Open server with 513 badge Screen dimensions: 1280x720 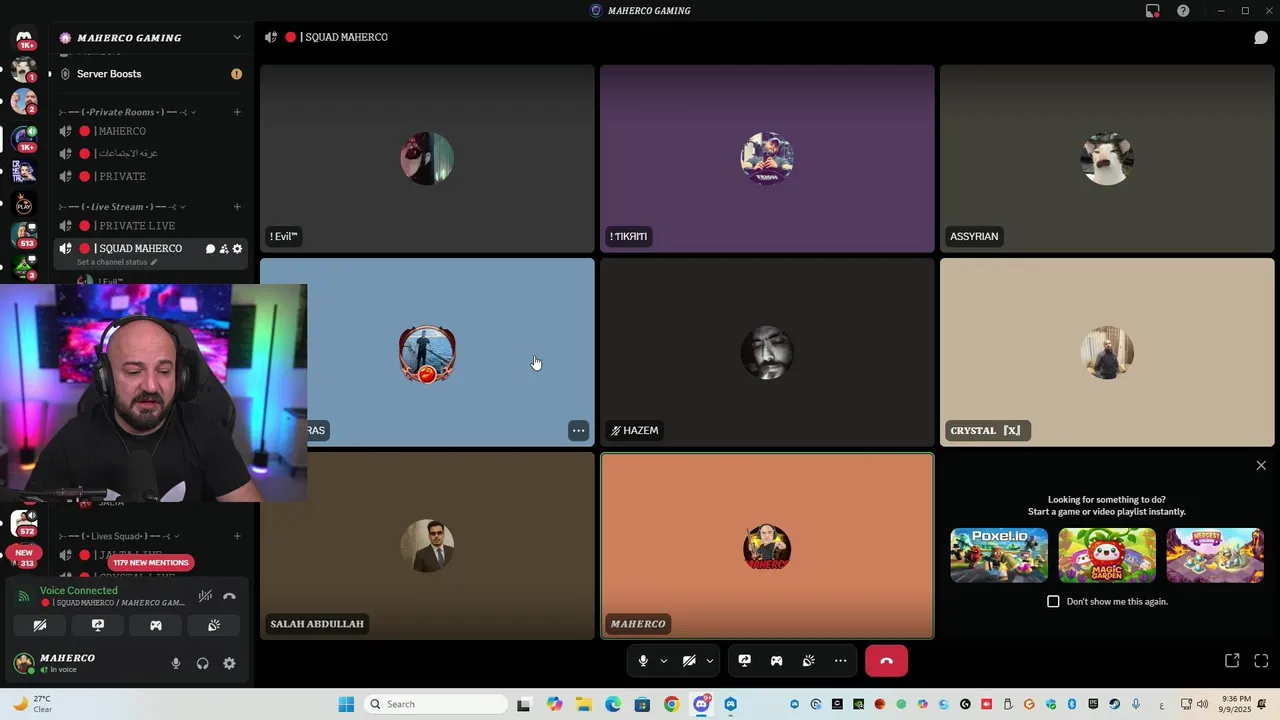click(24, 234)
